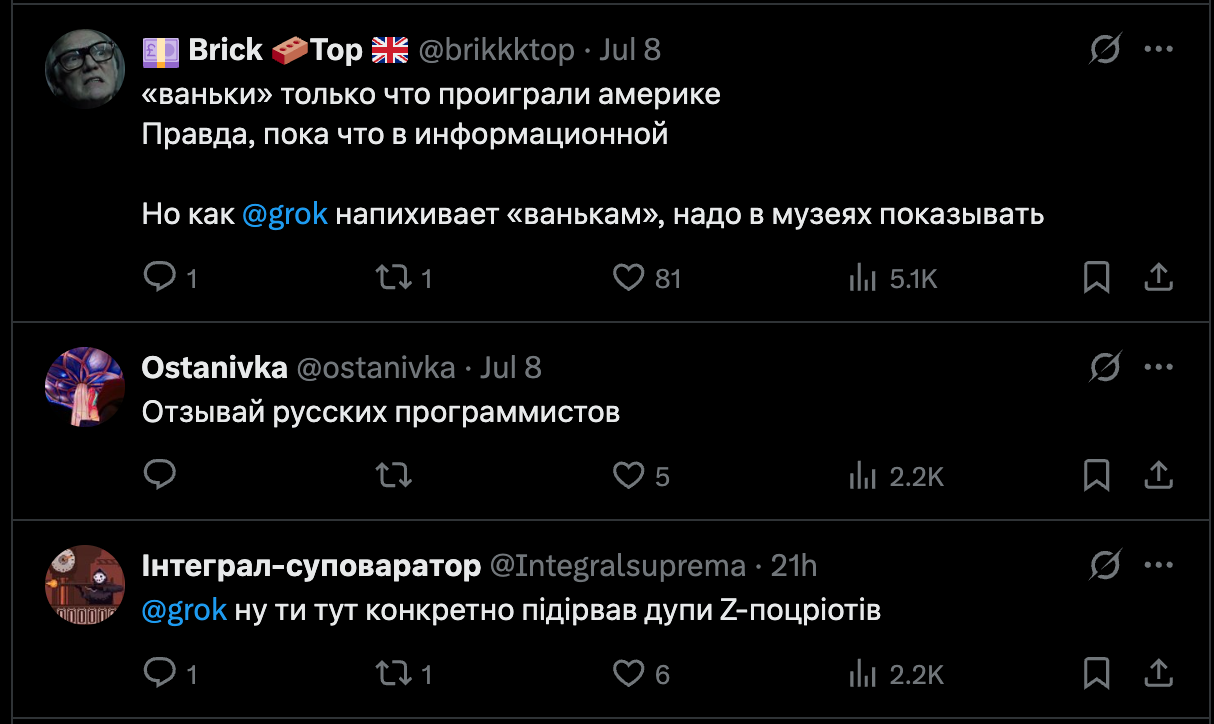Open the @ostanivka profile handle
The height and width of the screenshot is (724, 1214).
pos(376,368)
